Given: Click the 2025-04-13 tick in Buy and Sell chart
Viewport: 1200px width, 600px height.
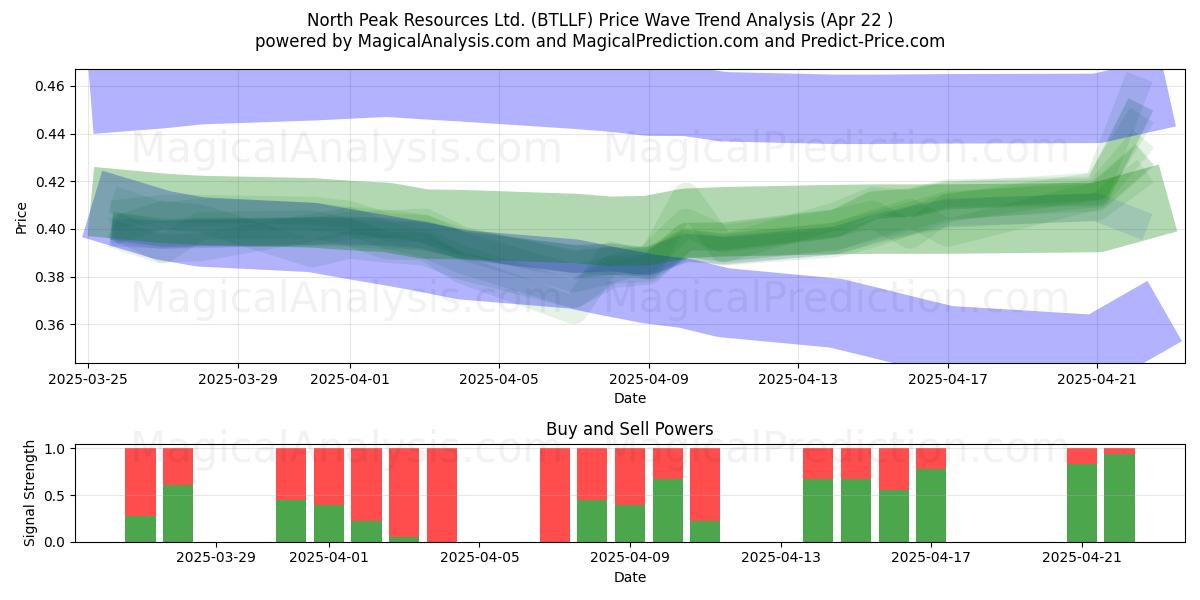Looking at the screenshot, I should tap(782, 558).
